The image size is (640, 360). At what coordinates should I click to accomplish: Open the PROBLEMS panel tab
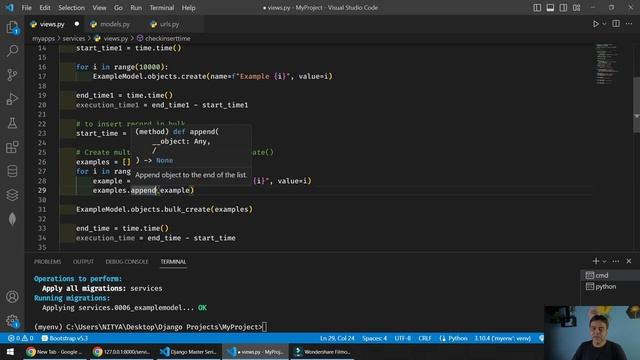coord(47,262)
